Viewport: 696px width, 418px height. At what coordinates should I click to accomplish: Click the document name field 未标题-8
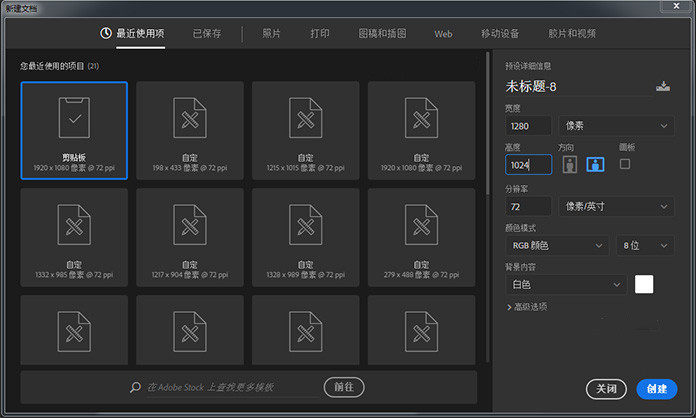(x=578, y=87)
